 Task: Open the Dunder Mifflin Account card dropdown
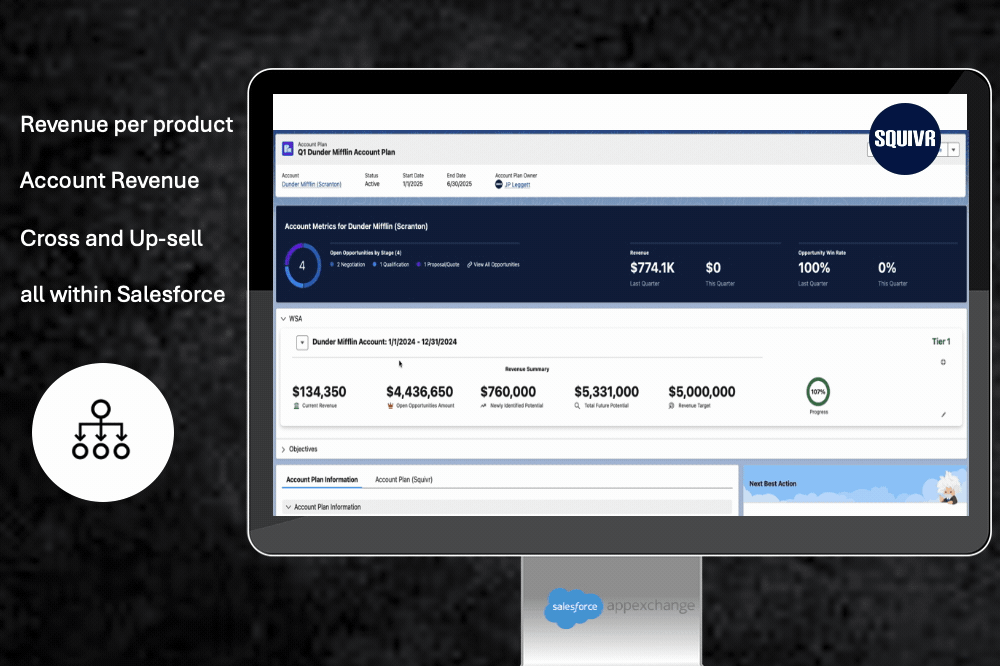[x=302, y=342]
